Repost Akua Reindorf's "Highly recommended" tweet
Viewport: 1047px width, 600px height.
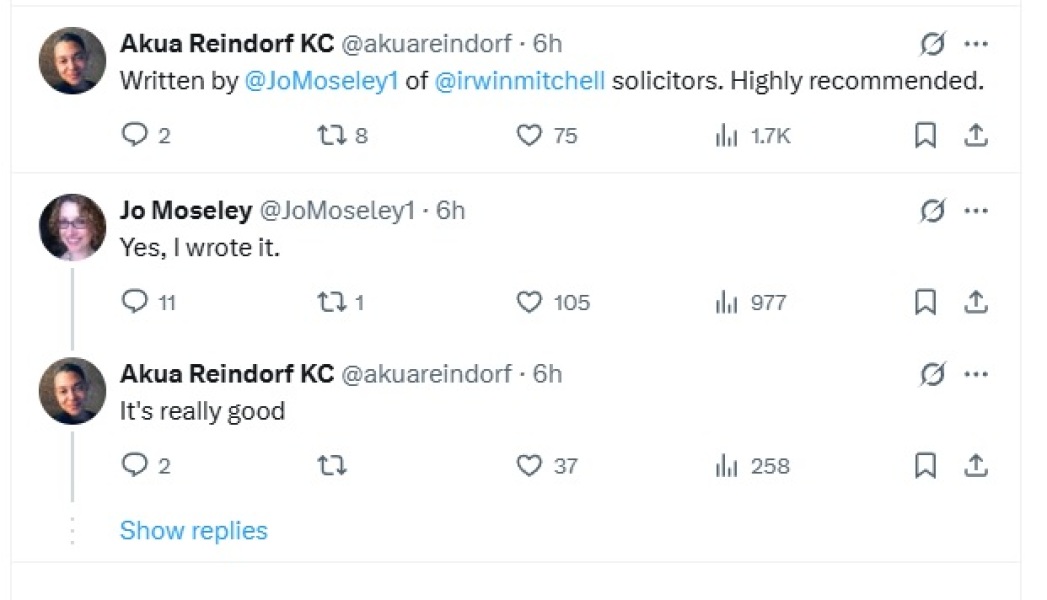click(330, 136)
